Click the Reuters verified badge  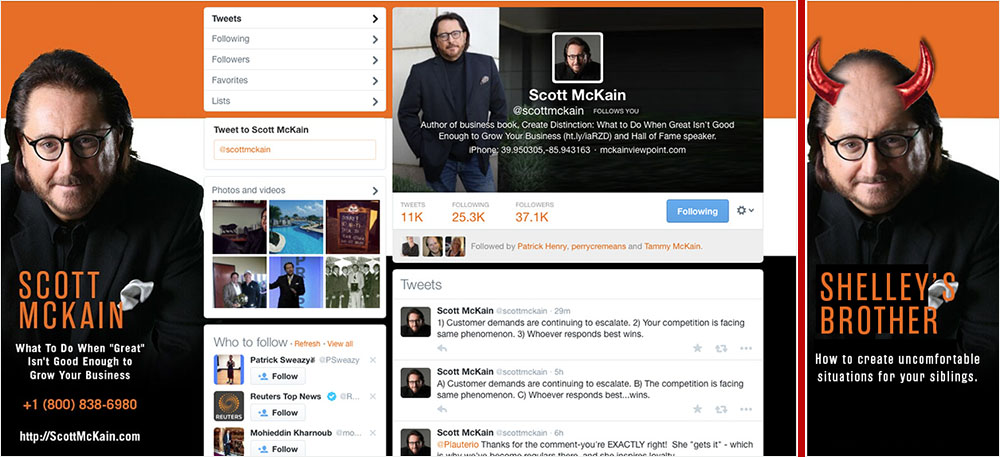(x=332, y=396)
